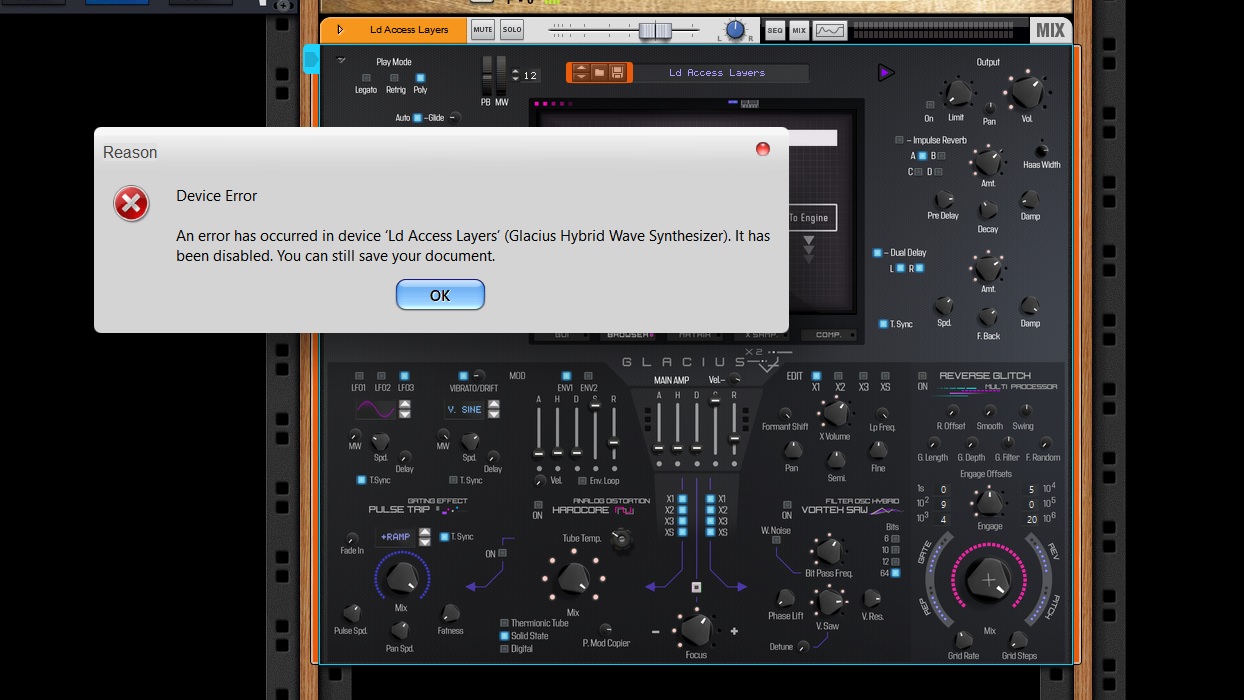
Task: Click the mix channel volume fader handle
Action: [x=655, y=31]
